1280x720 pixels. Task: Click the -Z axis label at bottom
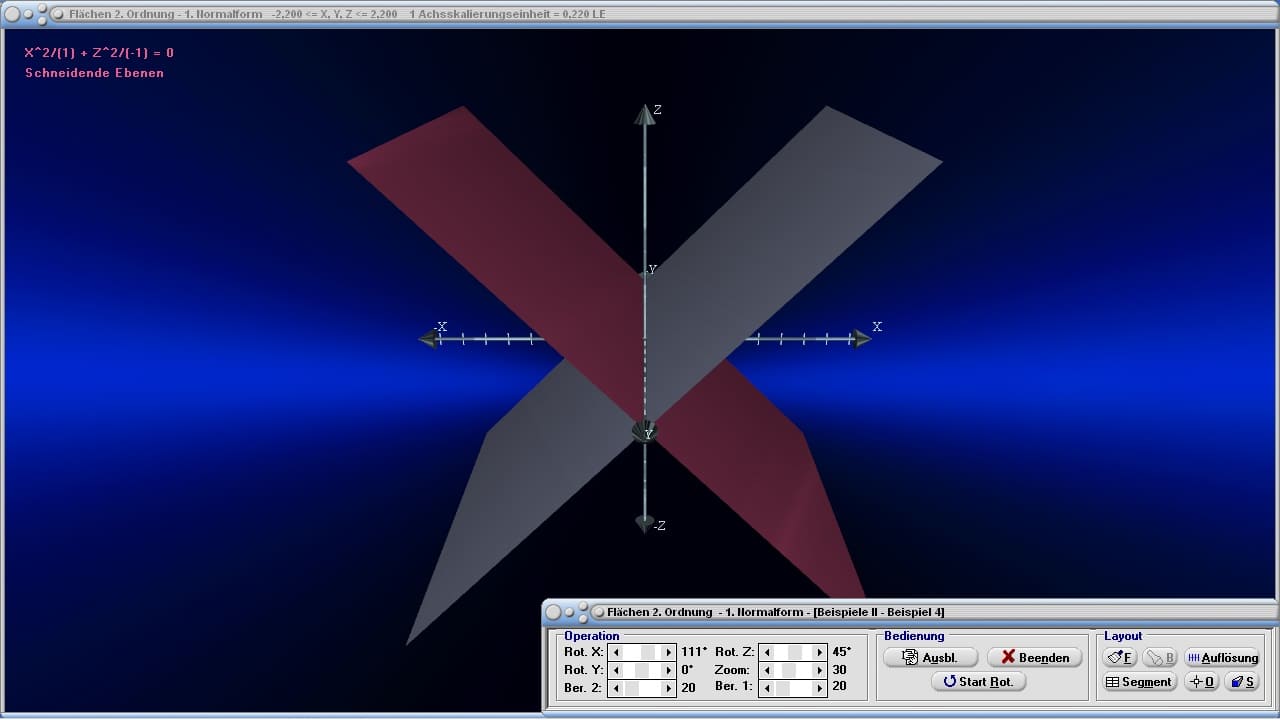659,525
